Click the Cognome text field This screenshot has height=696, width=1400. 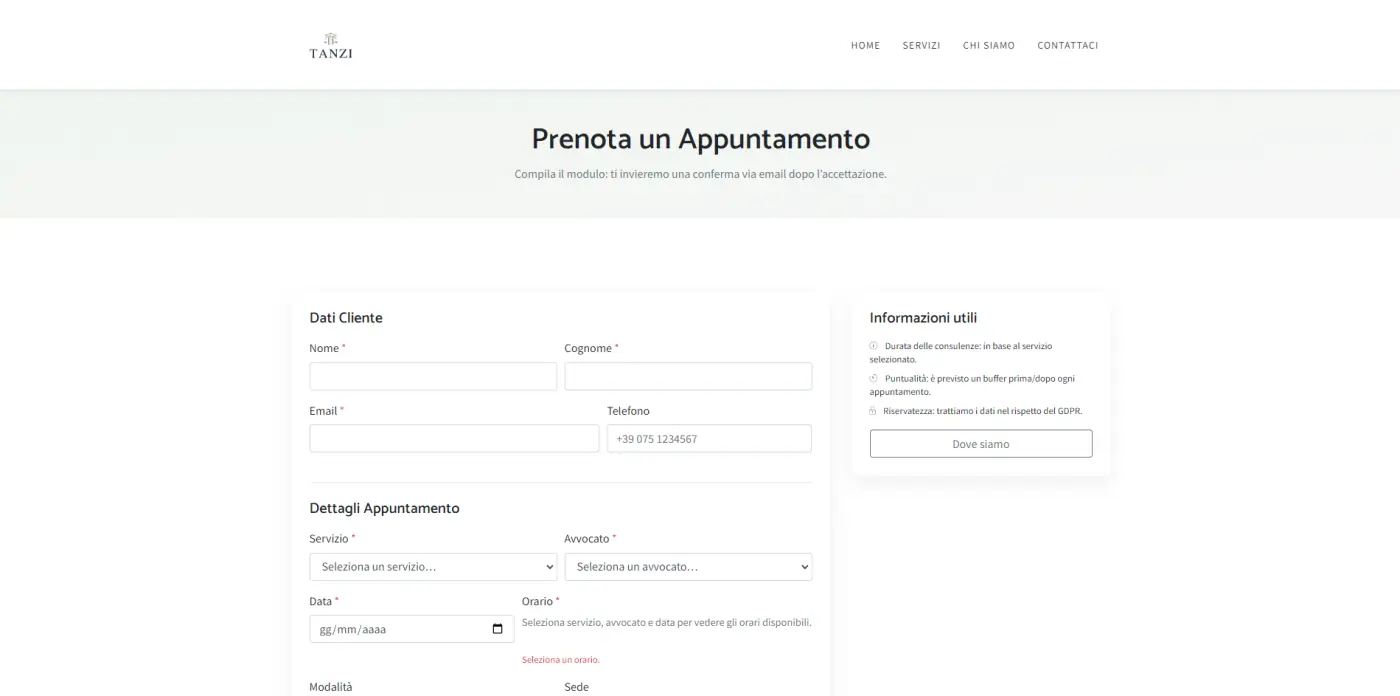tap(687, 376)
